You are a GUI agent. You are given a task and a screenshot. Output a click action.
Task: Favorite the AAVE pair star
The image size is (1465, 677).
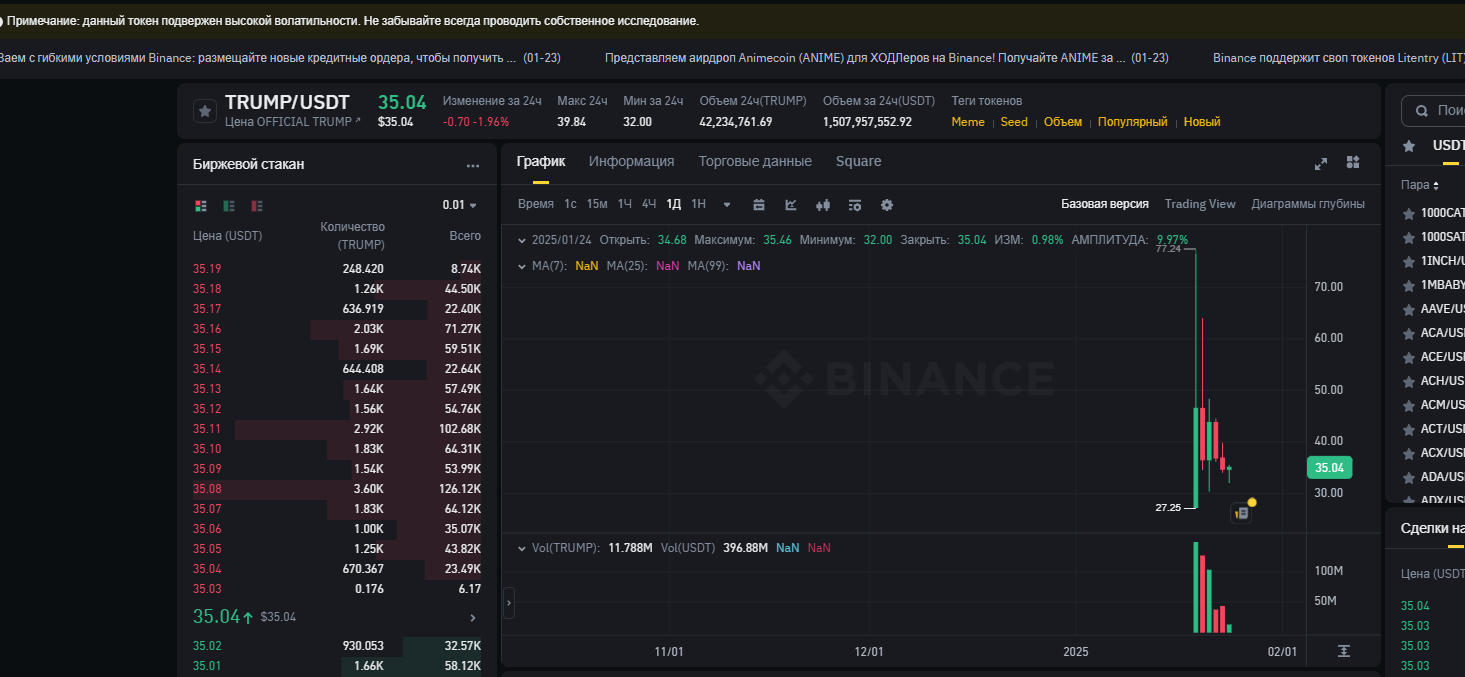(x=1409, y=309)
